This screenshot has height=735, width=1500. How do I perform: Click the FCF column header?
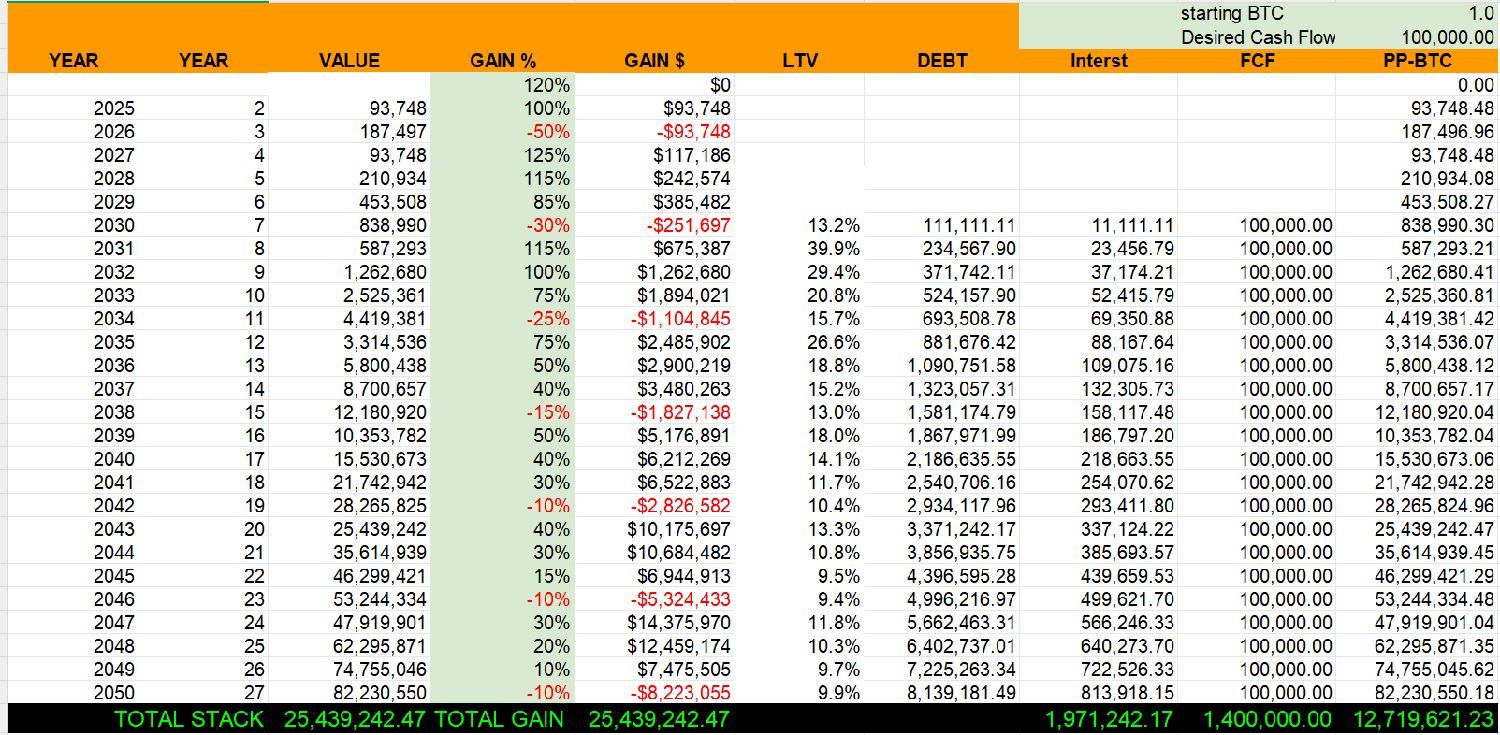[1256, 61]
